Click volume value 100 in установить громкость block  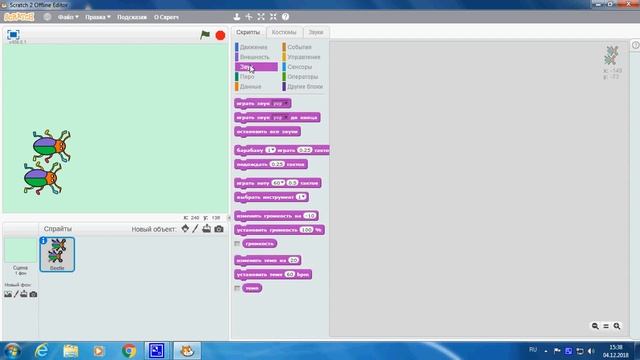[307, 230]
